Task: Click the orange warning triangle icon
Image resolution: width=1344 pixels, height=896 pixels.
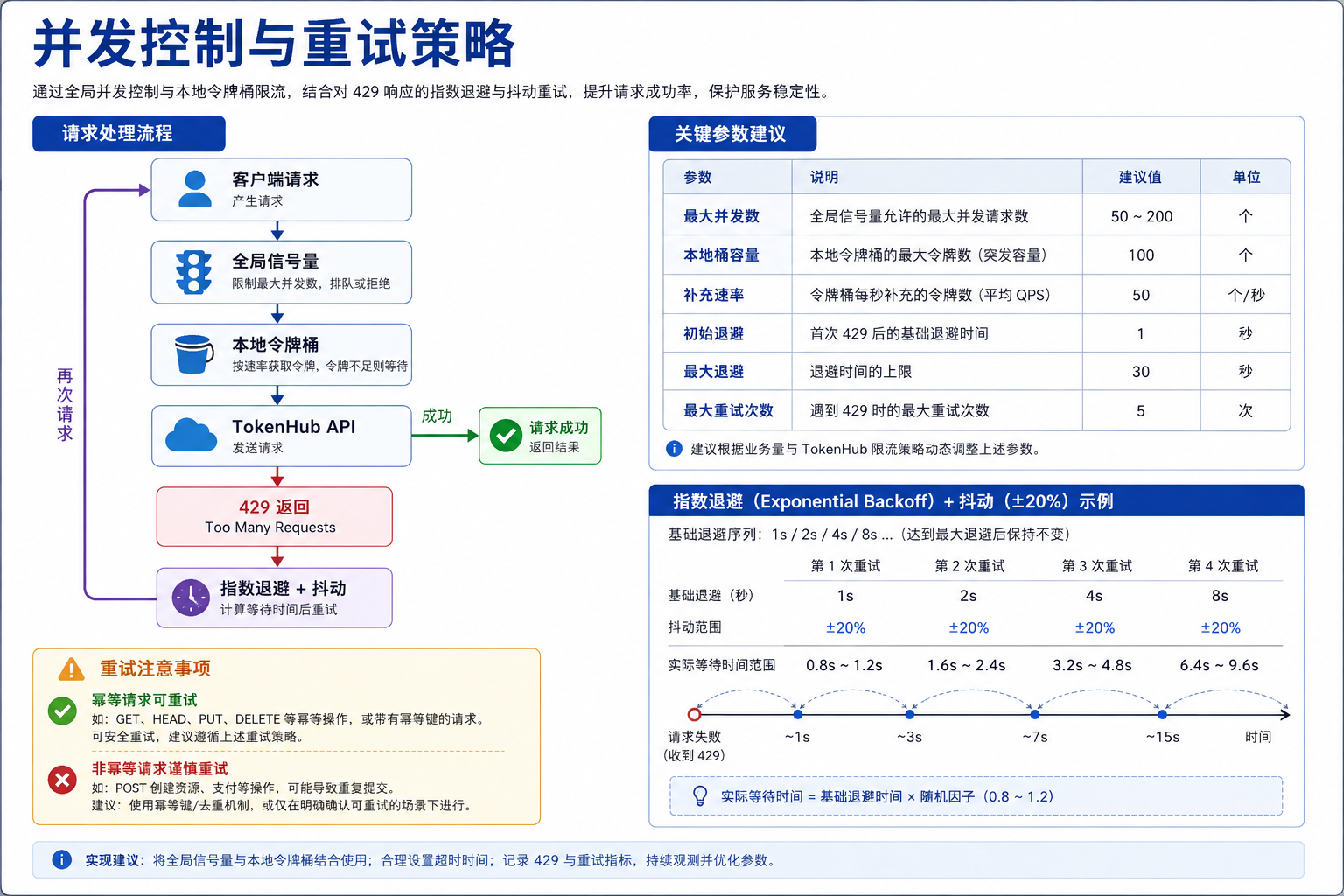Action: point(71,669)
